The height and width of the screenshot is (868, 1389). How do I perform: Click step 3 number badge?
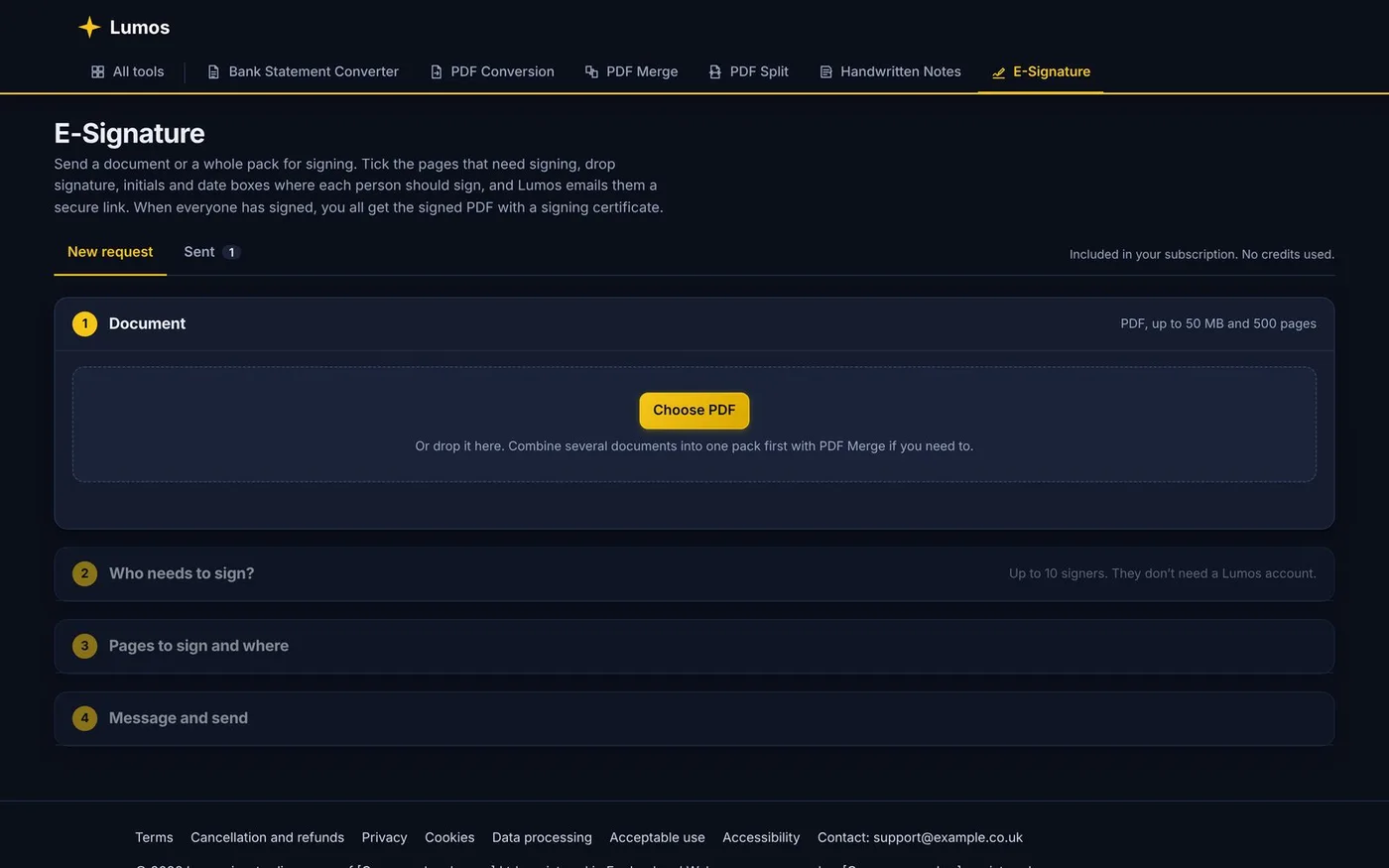84,646
